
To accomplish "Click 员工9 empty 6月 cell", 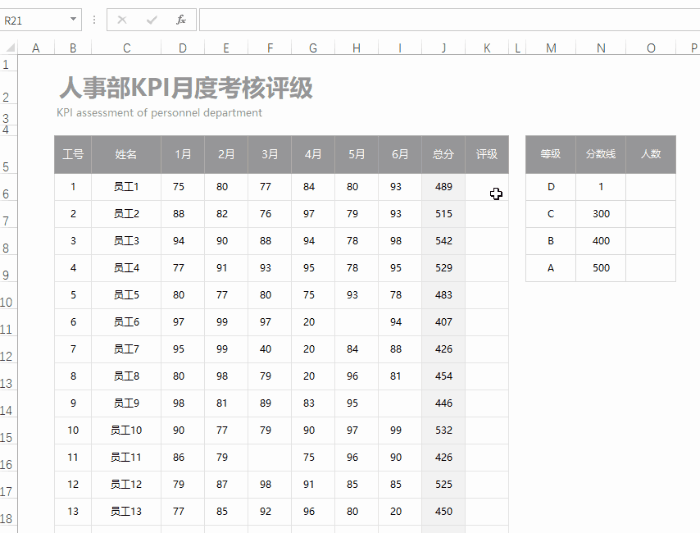I will coord(400,403).
